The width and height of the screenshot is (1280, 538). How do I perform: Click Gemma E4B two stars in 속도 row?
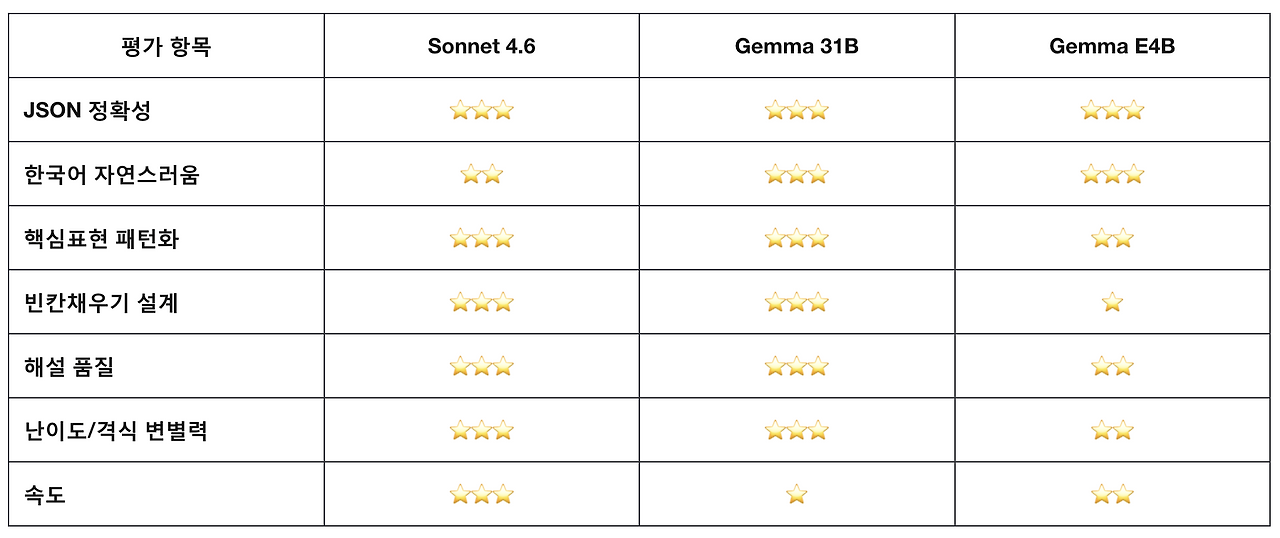tap(1112, 494)
